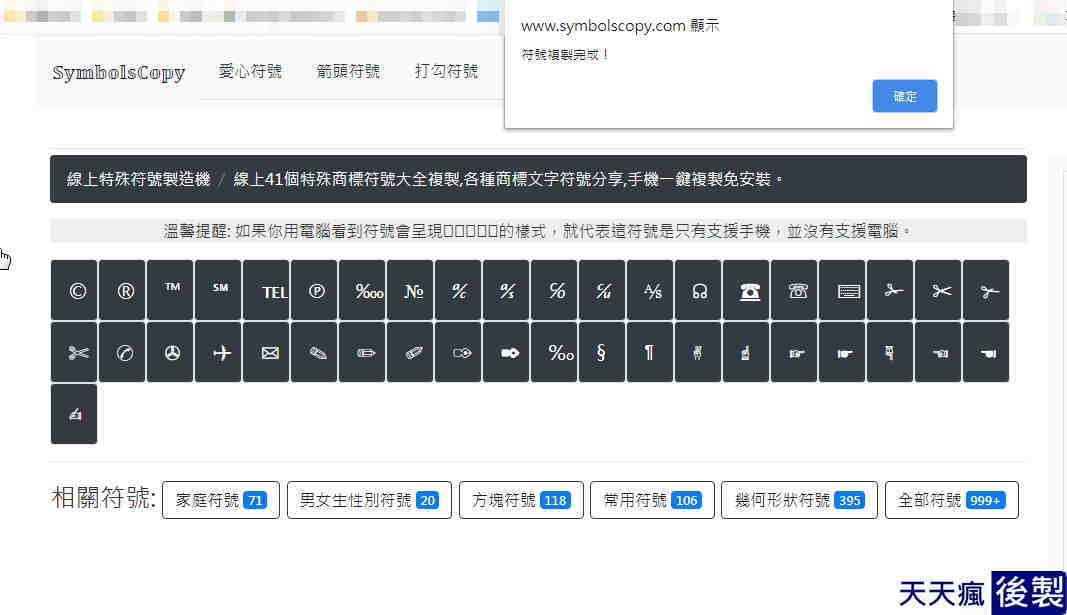This screenshot has width=1067, height=615.
Task: Copy the circled telephone handset ✆ symbol
Action: [x=122, y=352]
